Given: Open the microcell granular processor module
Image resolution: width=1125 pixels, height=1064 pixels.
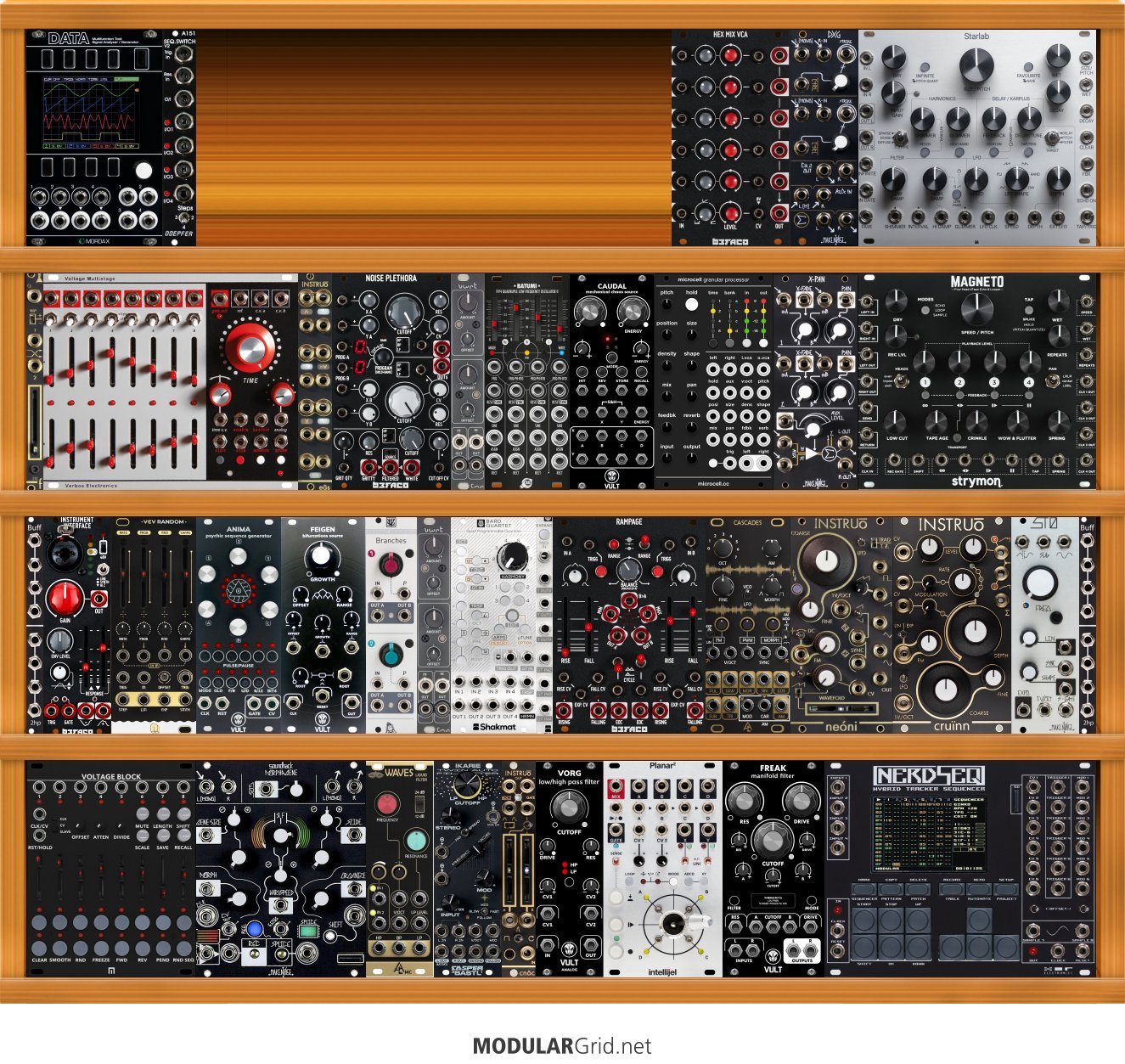Looking at the screenshot, I should (714, 381).
